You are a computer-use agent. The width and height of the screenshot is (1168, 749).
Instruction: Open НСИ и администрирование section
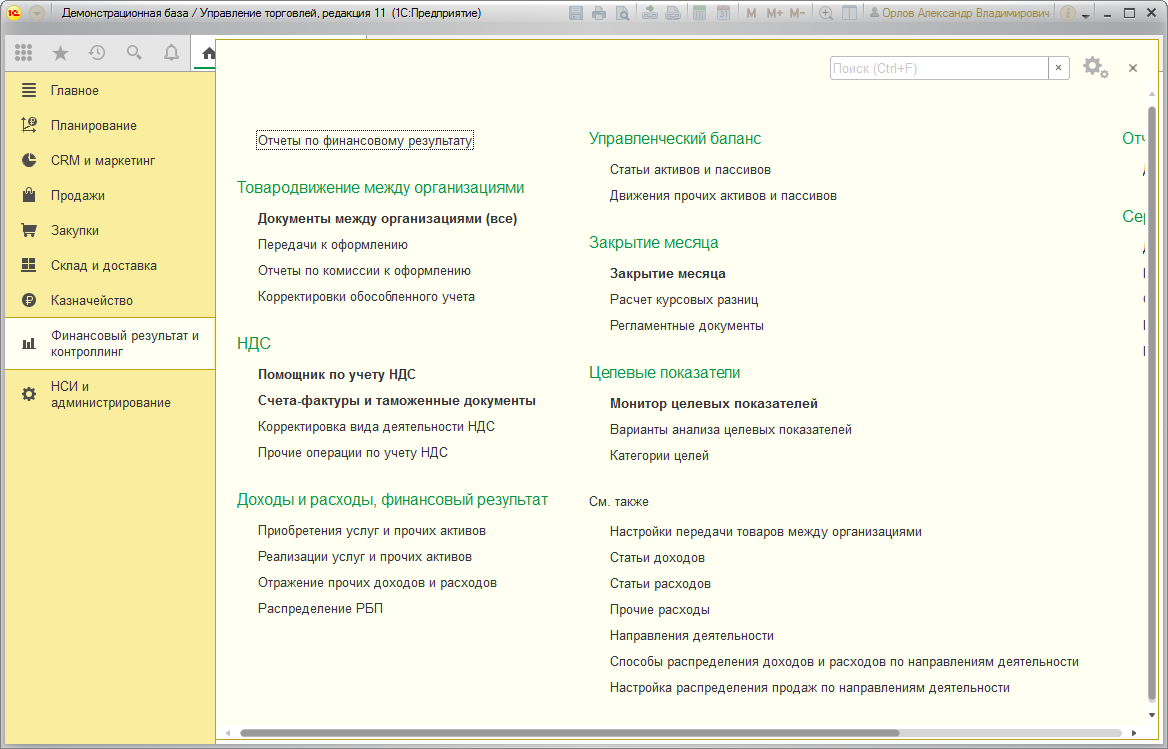click(x=110, y=395)
